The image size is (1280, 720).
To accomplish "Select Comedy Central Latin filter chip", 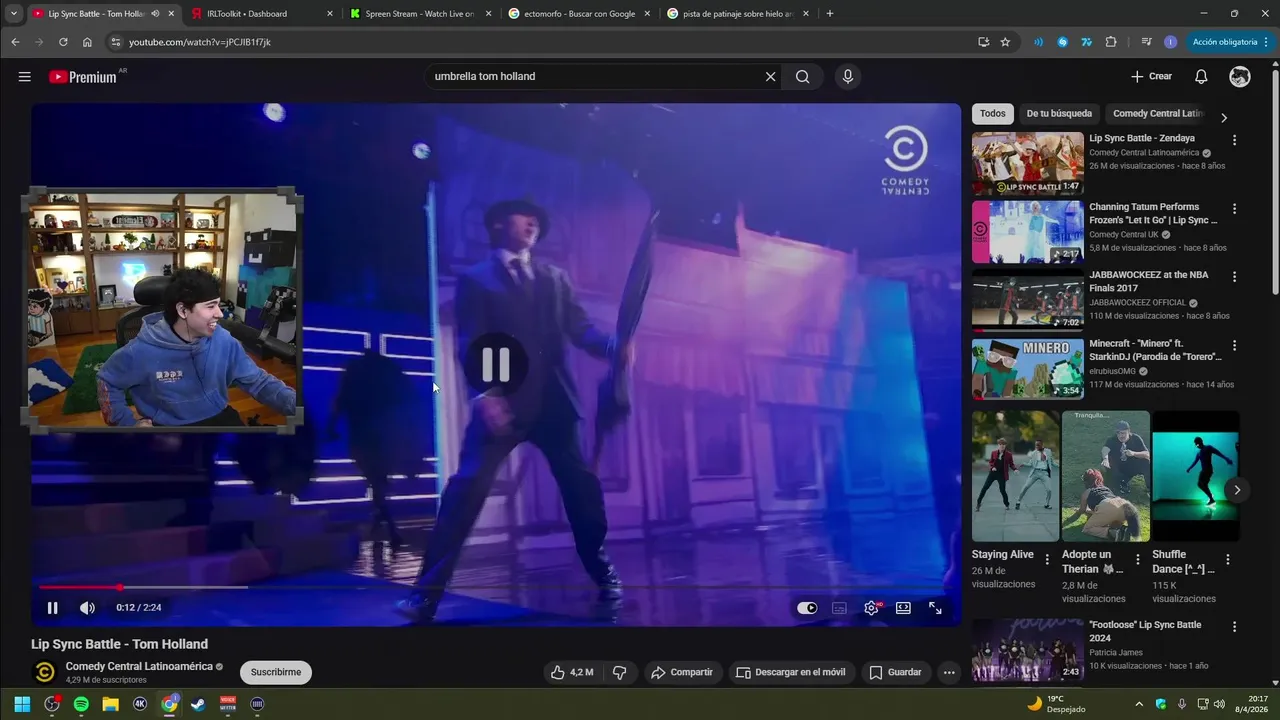I will tap(1158, 114).
